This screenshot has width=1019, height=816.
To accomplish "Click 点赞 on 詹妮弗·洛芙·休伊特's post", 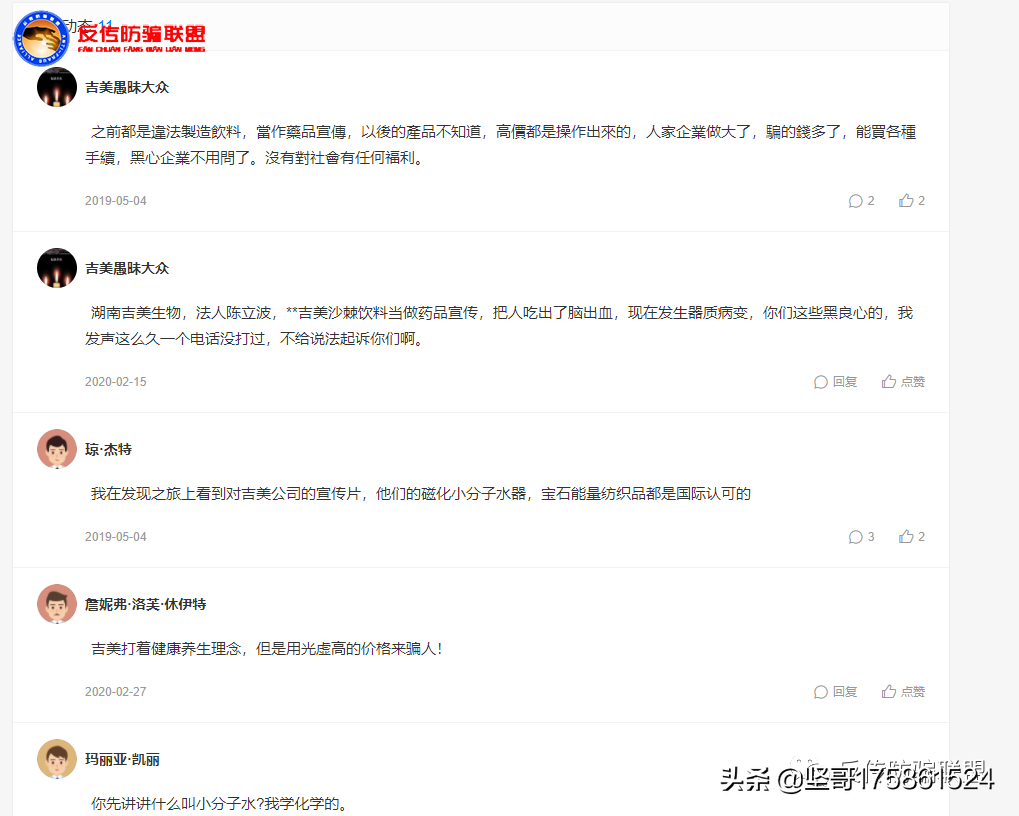I will pos(903,692).
